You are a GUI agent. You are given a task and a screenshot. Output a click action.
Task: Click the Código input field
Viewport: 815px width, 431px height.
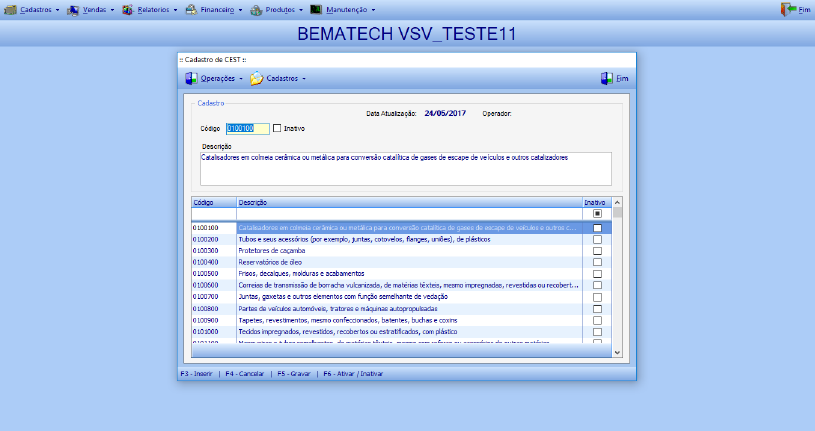[248, 128]
